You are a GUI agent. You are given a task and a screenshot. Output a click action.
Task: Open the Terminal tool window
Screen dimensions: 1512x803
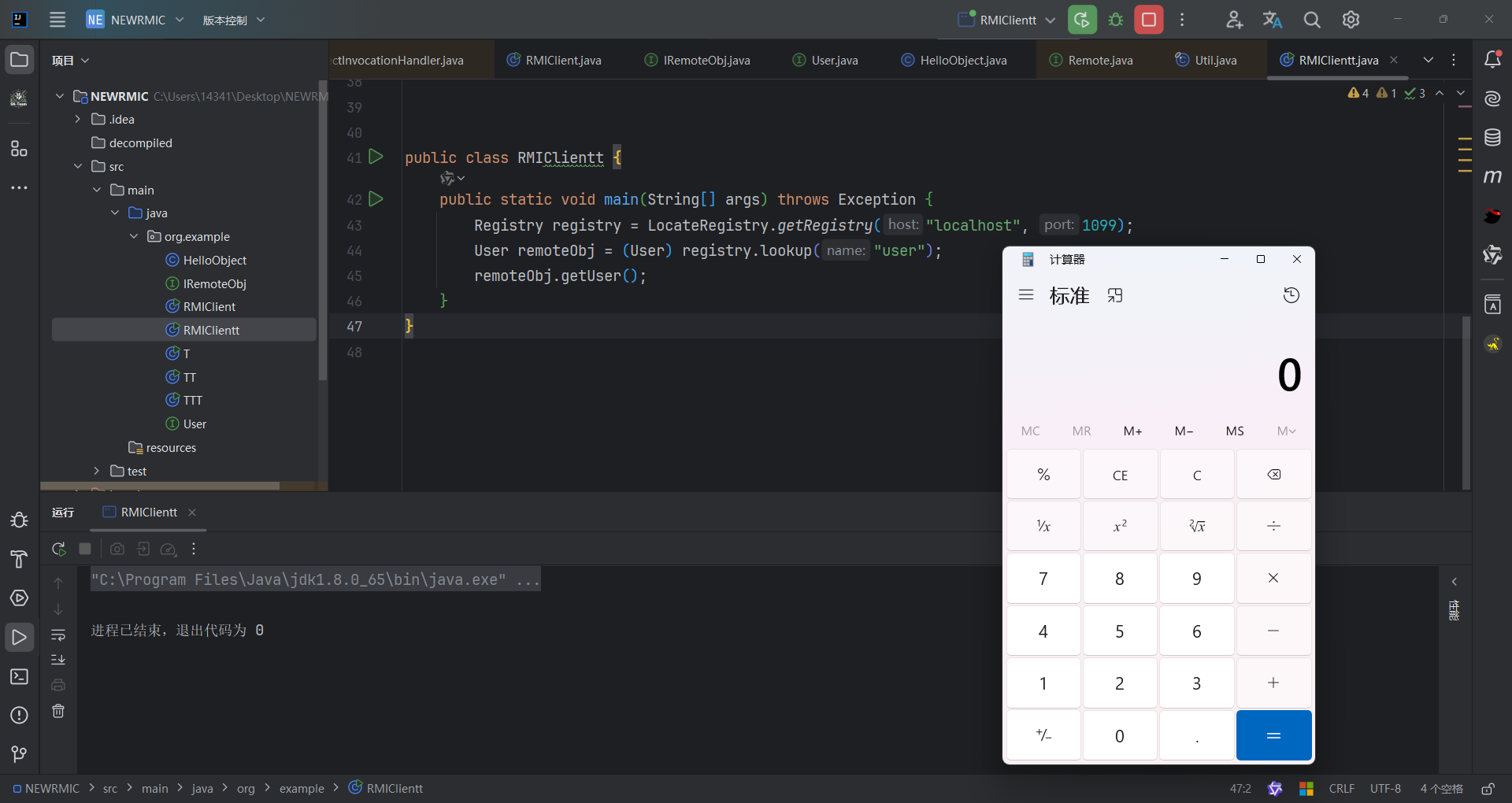[x=20, y=676]
